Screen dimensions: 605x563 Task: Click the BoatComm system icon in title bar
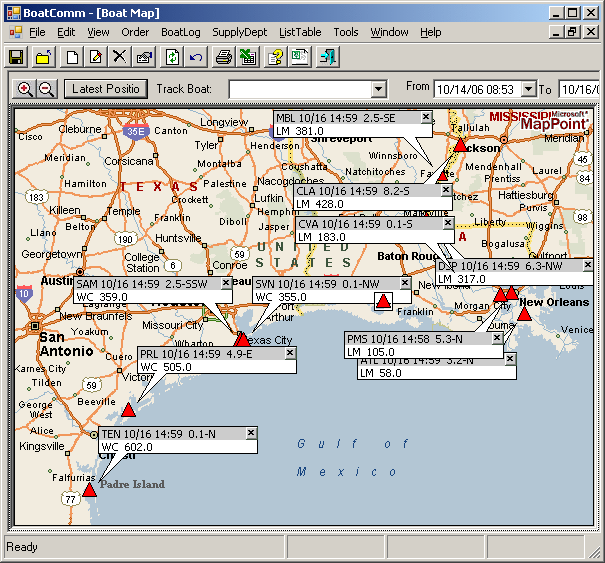pyautogui.click(x=14, y=13)
